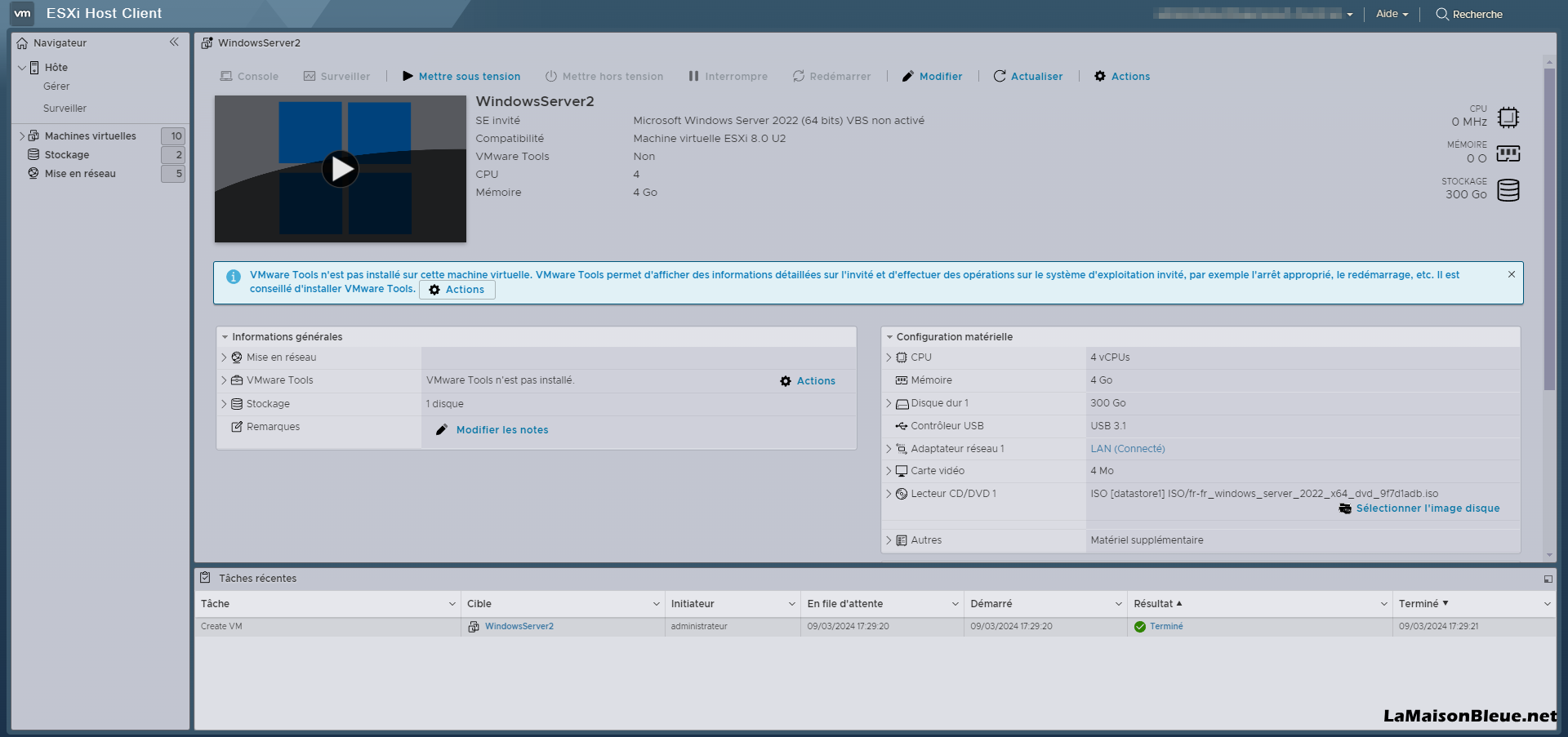Click Mettre sous tension button
This screenshot has width=1568, height=737.
pos(461,76)
